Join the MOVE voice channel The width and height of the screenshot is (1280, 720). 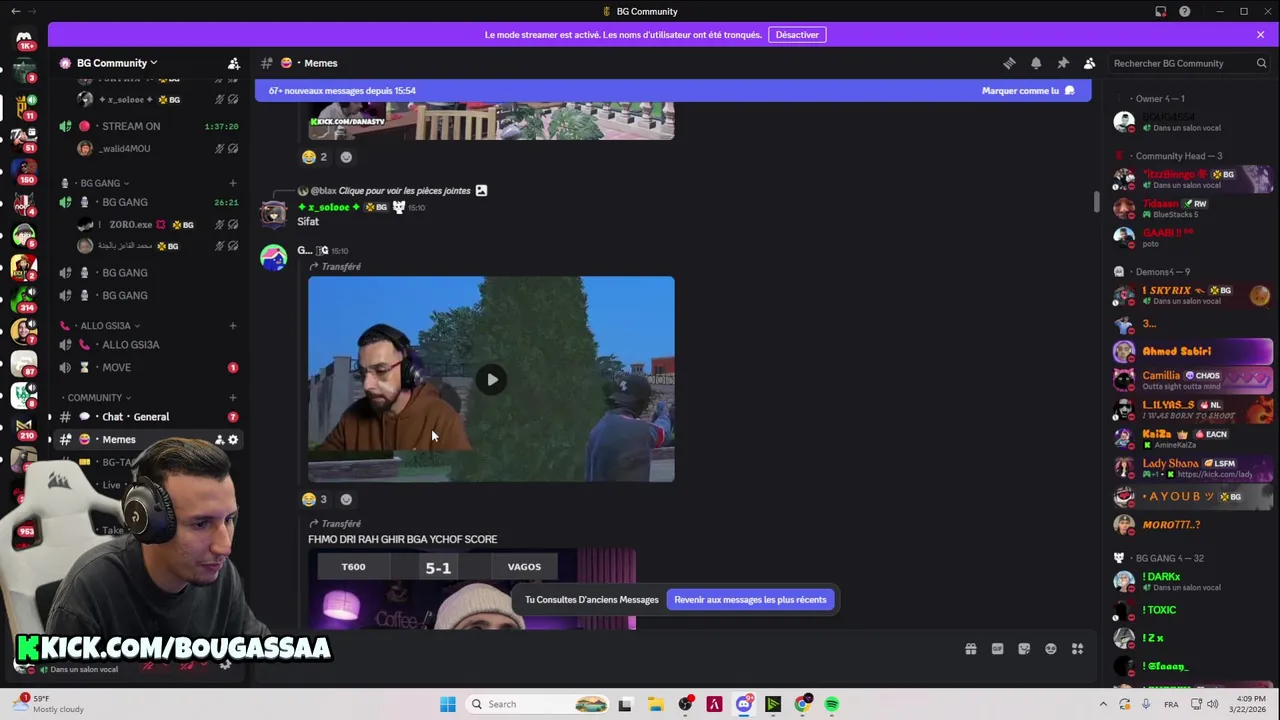[x=148, y=367]
